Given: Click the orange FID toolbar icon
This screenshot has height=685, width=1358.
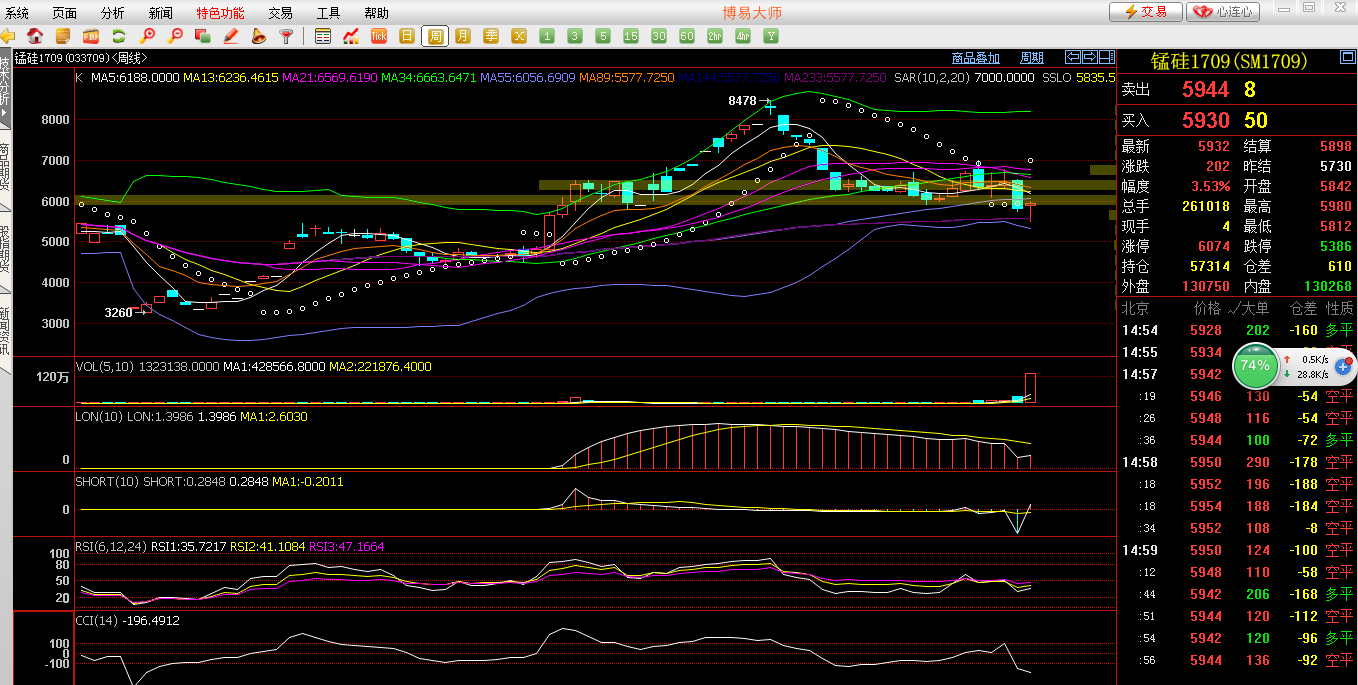Looking at the screenshot, I should (x=91, y=36).
